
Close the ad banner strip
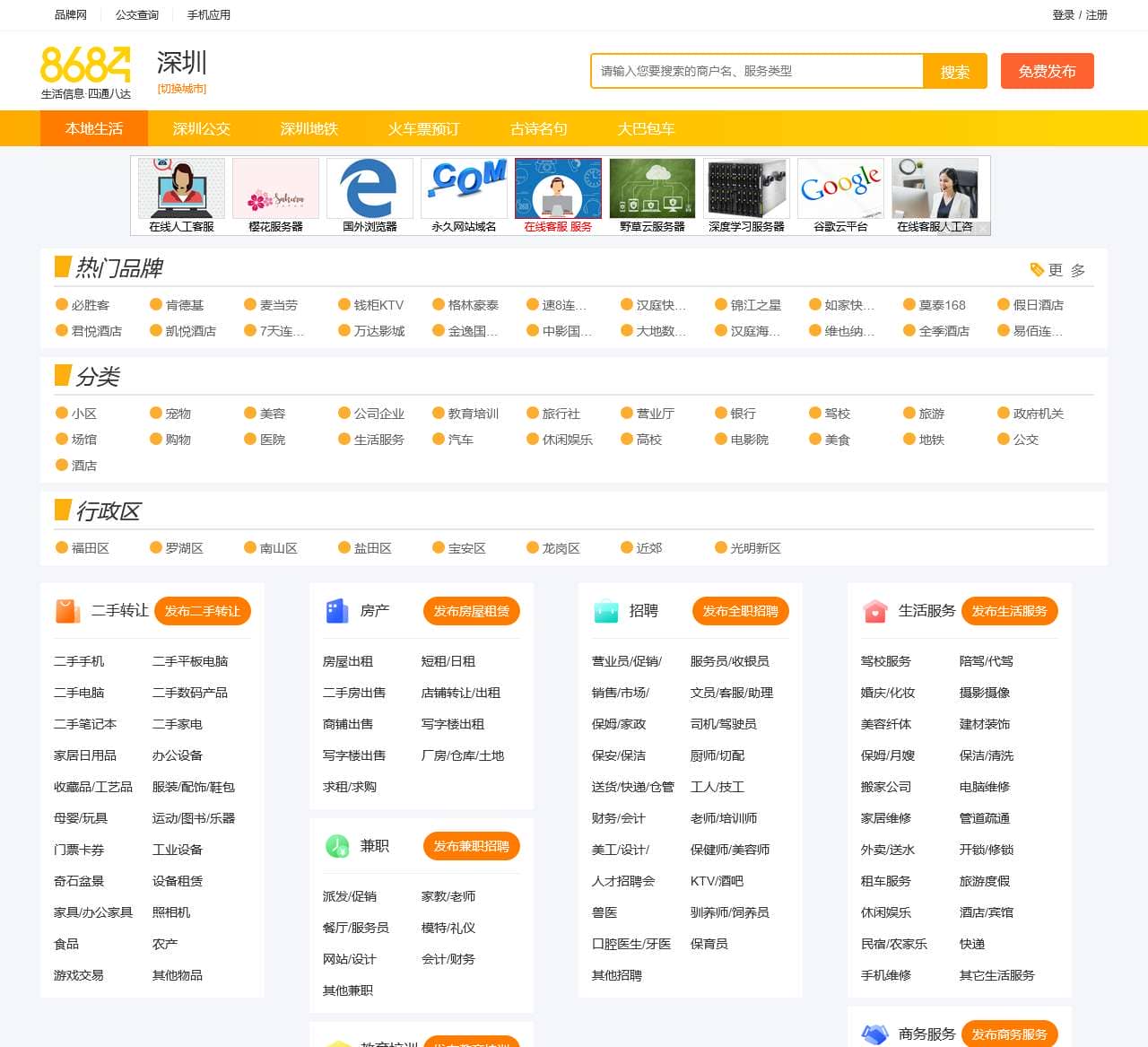point(983,229)
